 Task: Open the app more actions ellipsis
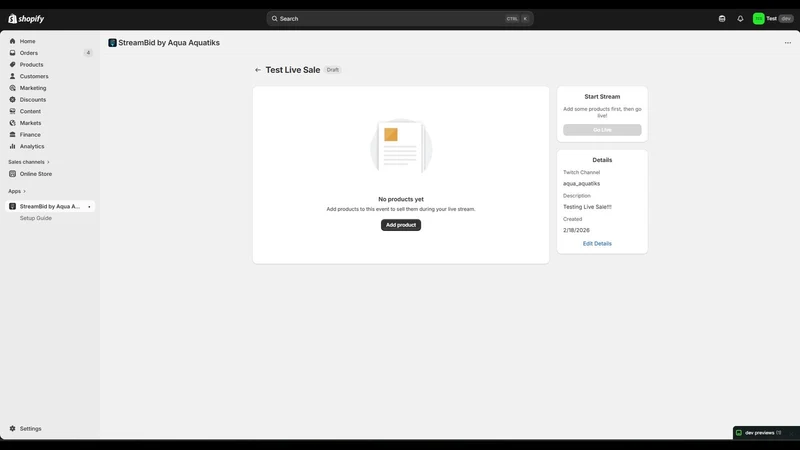click(x=788, y=43)
